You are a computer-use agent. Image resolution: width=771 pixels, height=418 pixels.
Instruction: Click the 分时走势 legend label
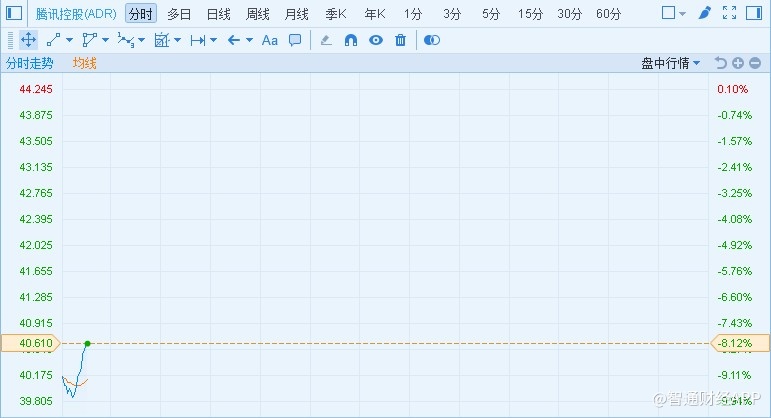coord(30,63)
